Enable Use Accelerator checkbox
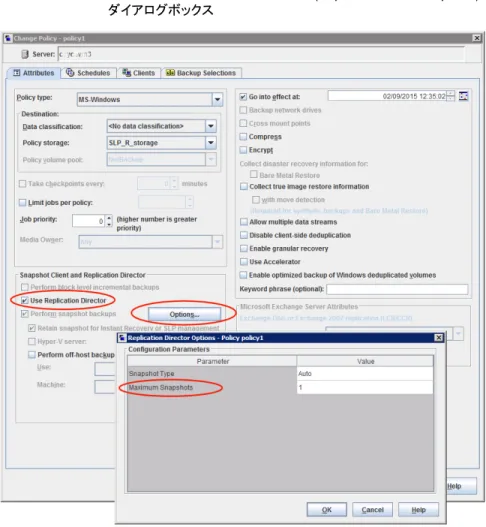This screenshot has width=486, height=527. click(x=244, y=261)
